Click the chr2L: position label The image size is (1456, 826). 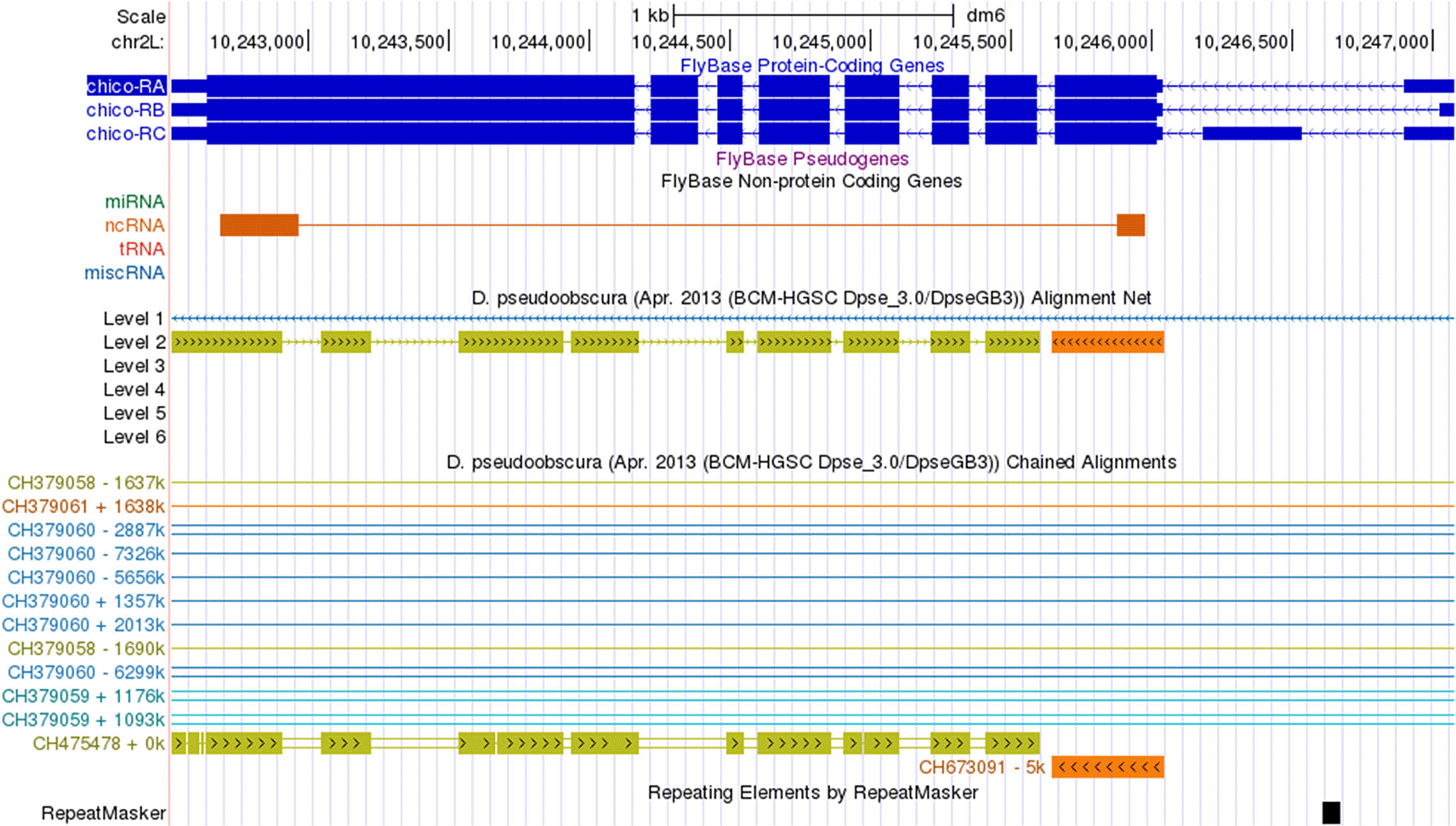click(x=138, y=42)
